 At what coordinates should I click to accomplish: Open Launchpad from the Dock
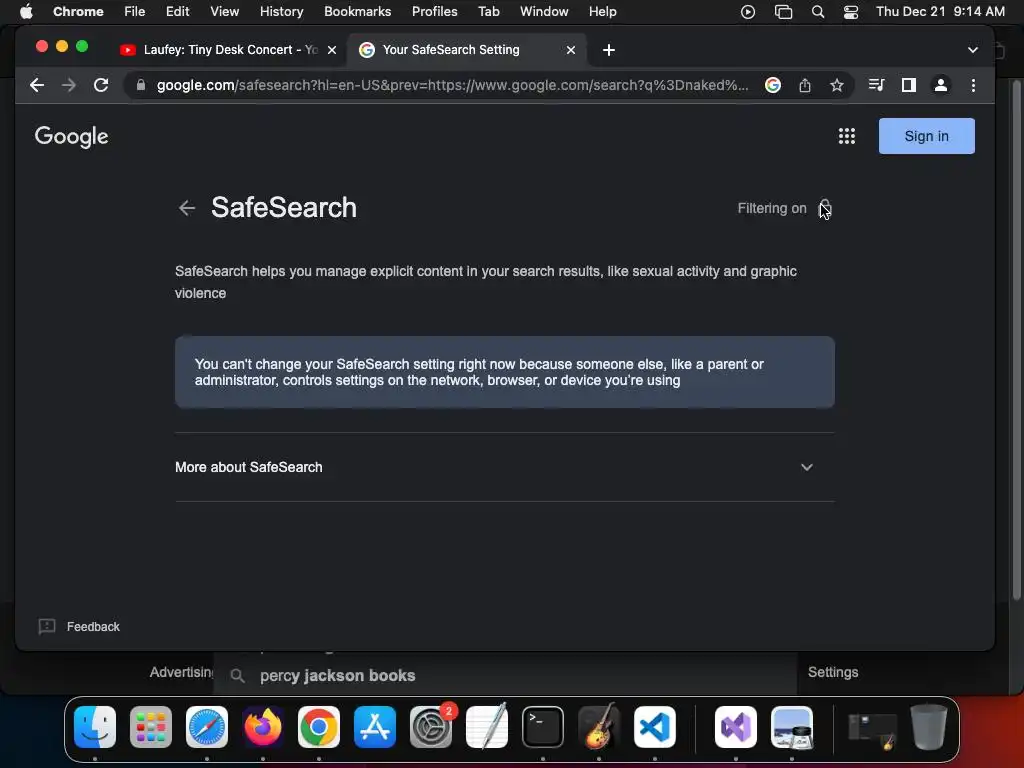[151, 727]
